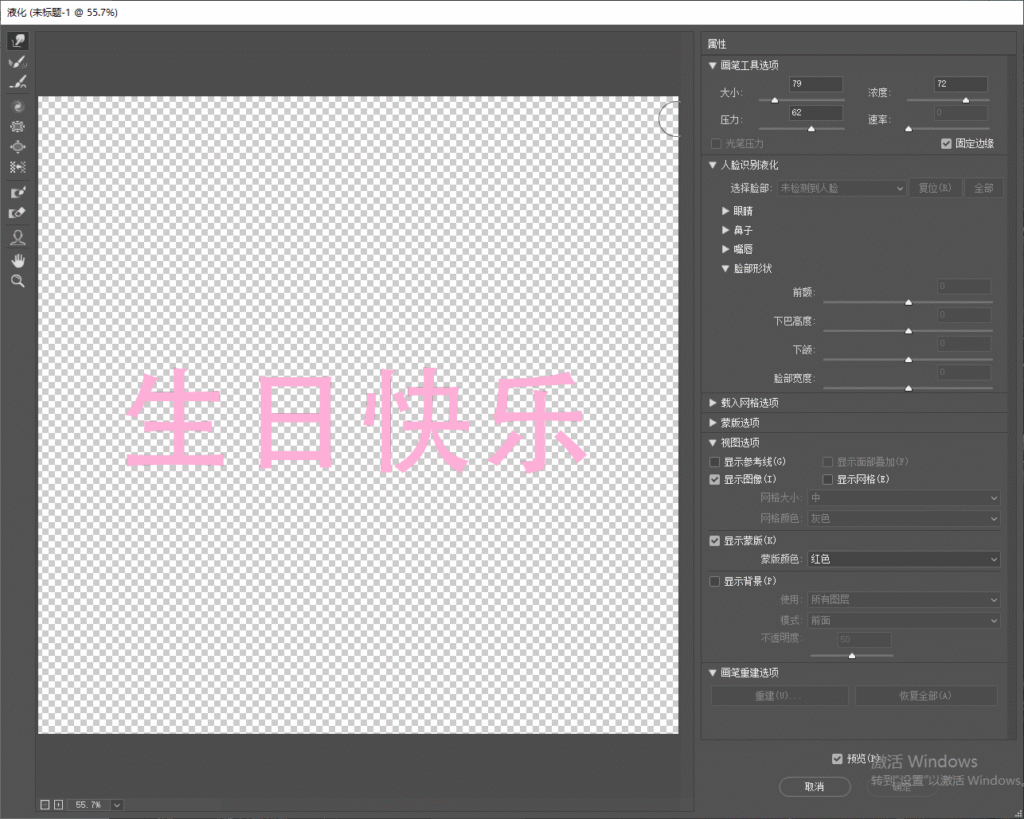The height and width of the screenshot is (819, 1024).
Task: Select the Face tool
Action: (18, 237)
